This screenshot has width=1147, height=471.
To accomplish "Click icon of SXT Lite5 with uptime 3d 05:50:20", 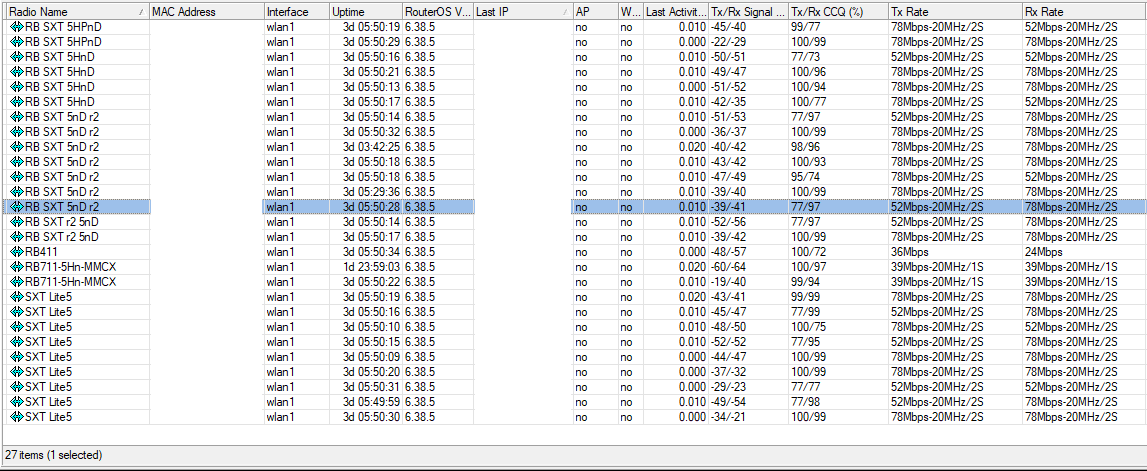I will [18, 372].
